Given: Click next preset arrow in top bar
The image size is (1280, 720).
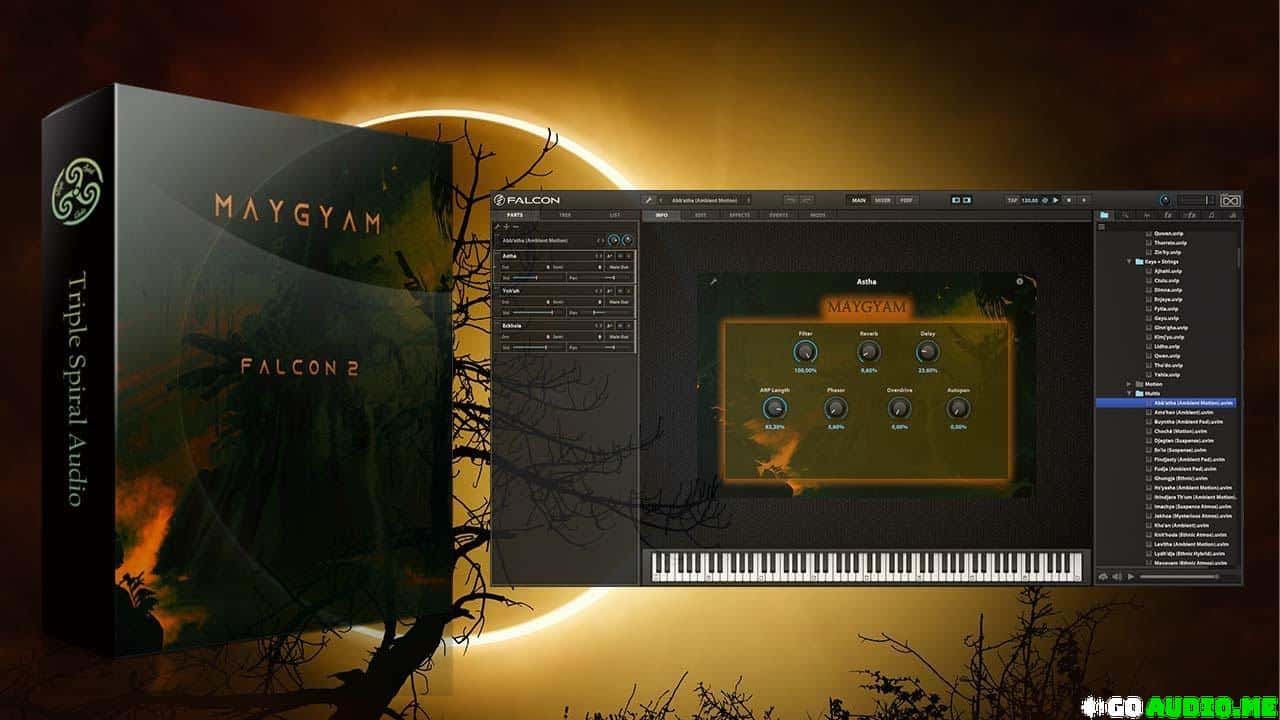Looking at the screenshot, I should point(748,200).
